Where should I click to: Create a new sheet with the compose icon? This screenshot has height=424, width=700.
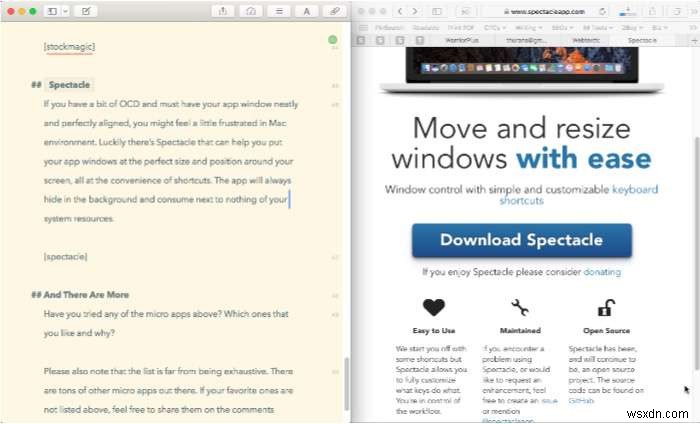[86, 11]
